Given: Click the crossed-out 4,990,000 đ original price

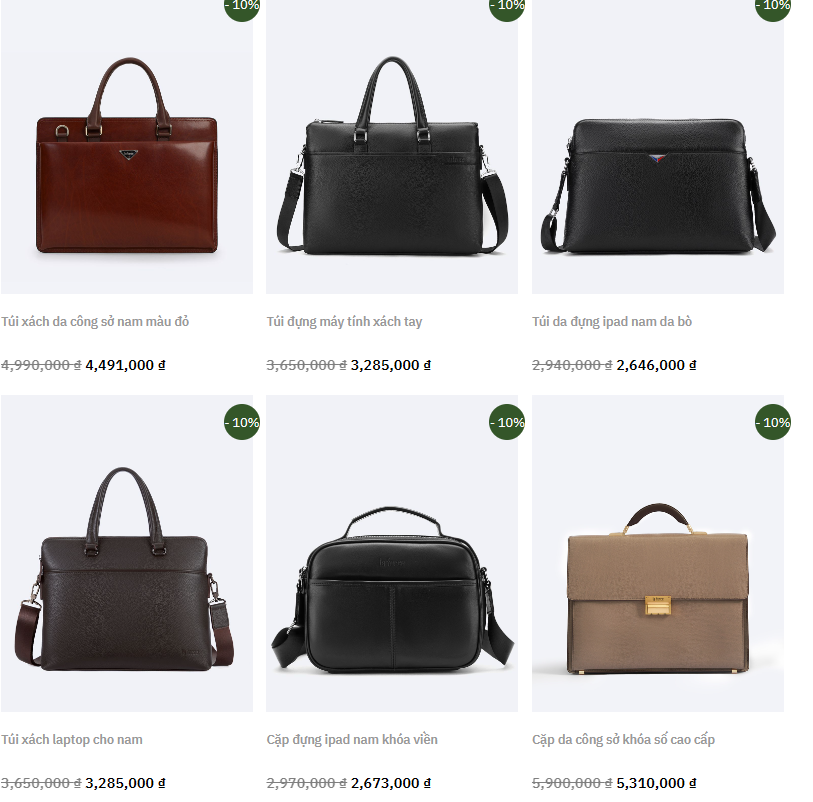Looking at the screenshot, I should 41,365.
